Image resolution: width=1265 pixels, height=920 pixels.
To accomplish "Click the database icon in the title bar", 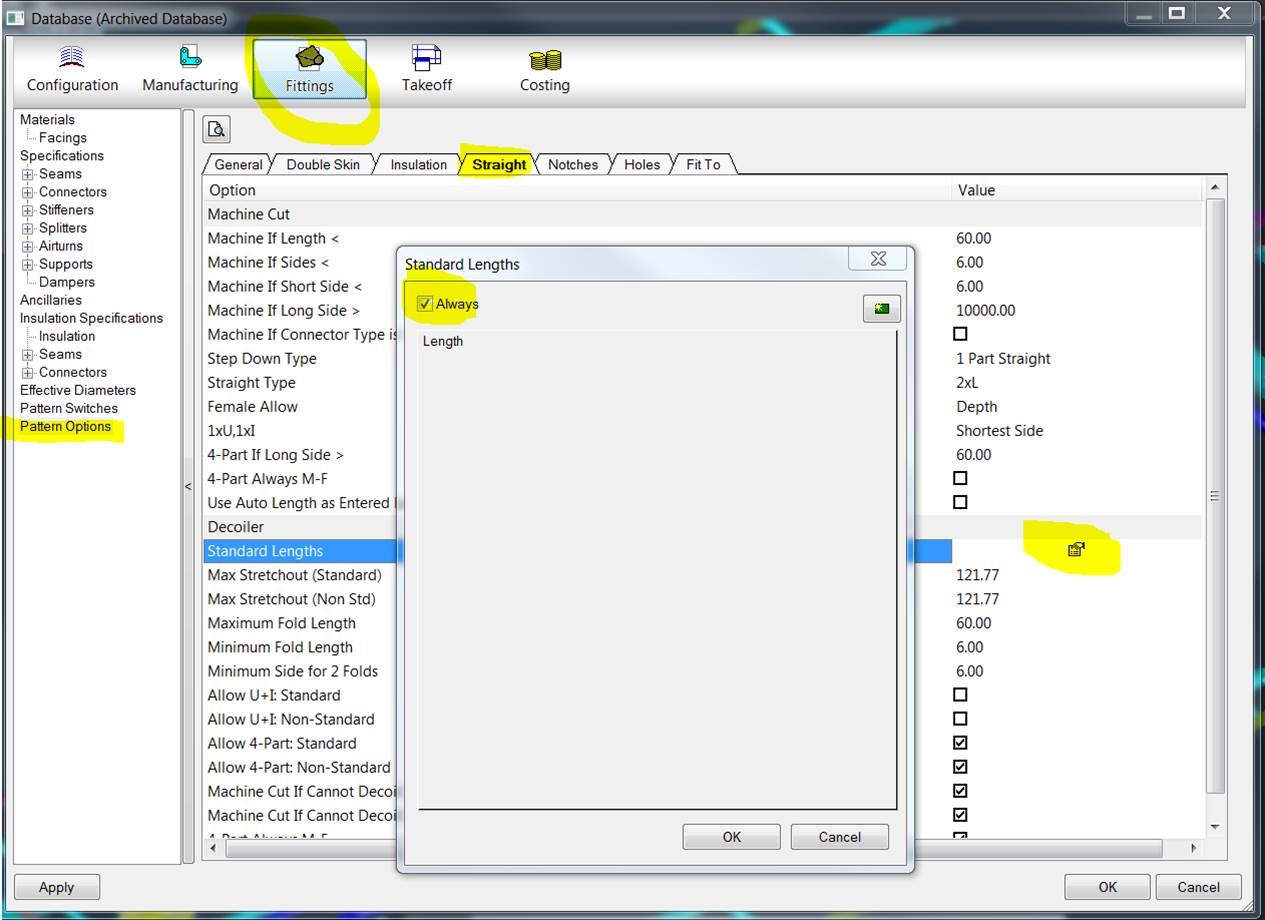I will tap(14, 17).
